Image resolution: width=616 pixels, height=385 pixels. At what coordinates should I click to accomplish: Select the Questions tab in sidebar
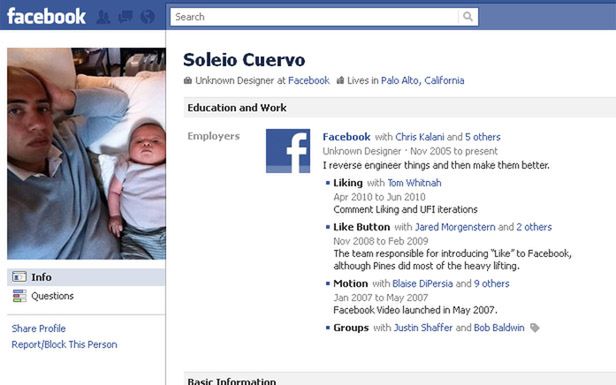tap(86, 296)
